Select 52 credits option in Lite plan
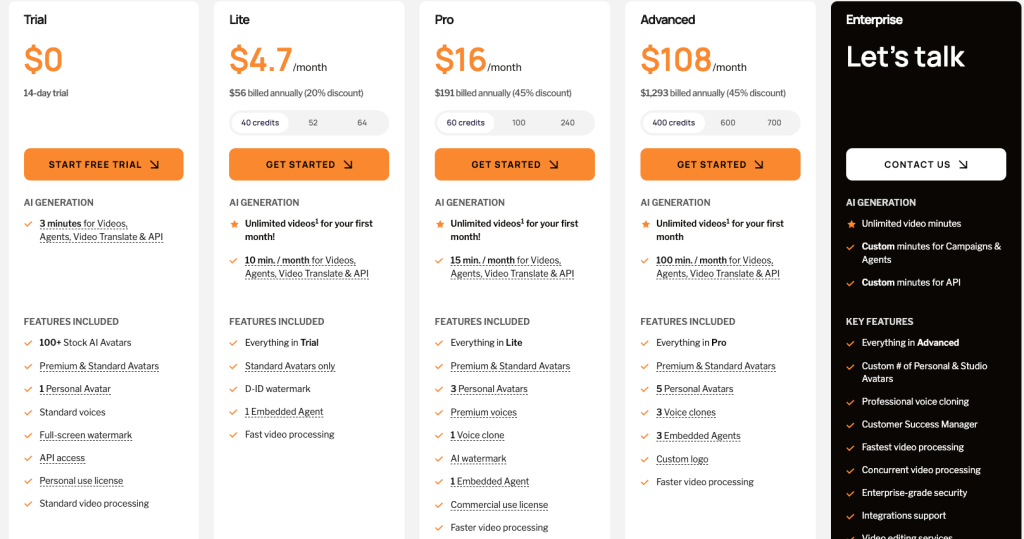The height and width of the screenshot is (539, 1024). [x=313, y=123]
